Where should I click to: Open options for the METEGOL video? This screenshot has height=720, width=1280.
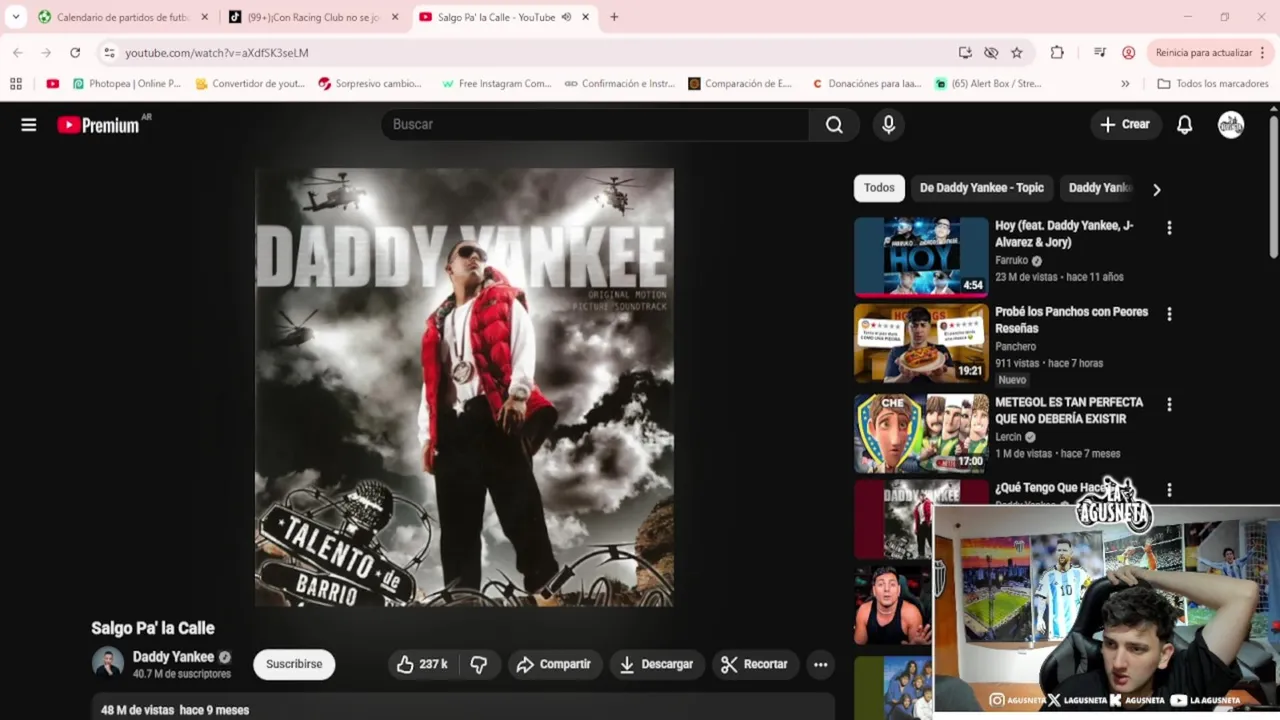click(1169, 404)
